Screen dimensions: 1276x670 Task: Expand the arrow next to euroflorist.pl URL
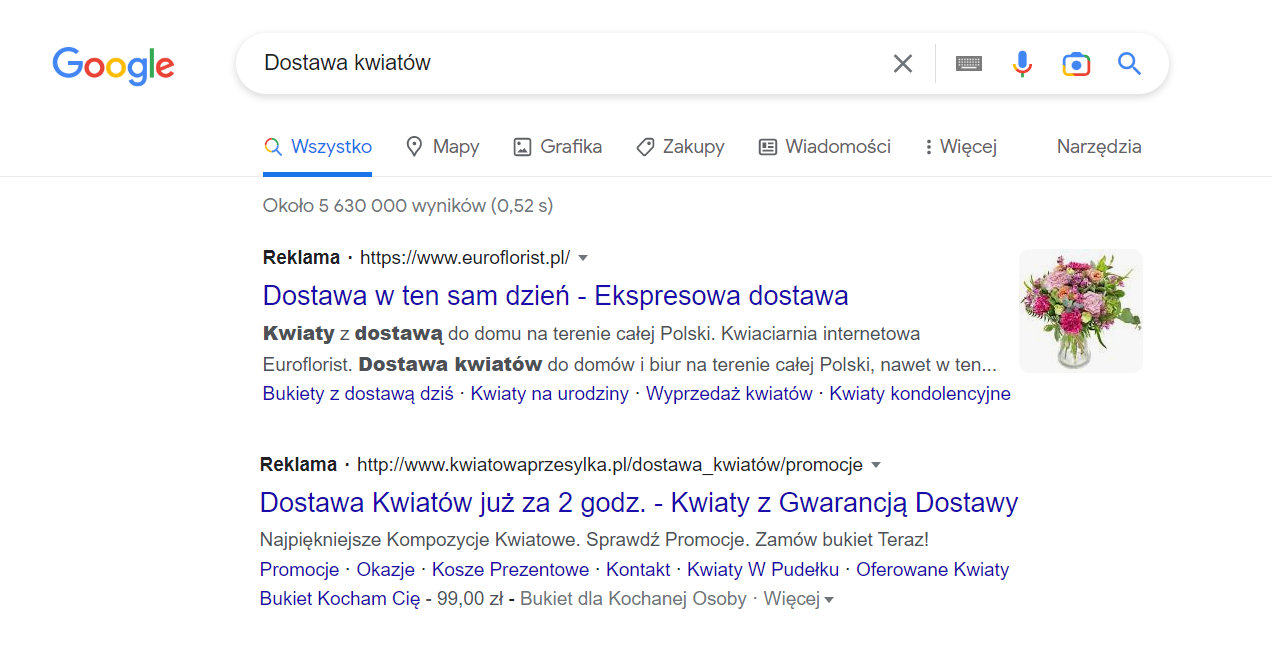[x=584, y=258]
